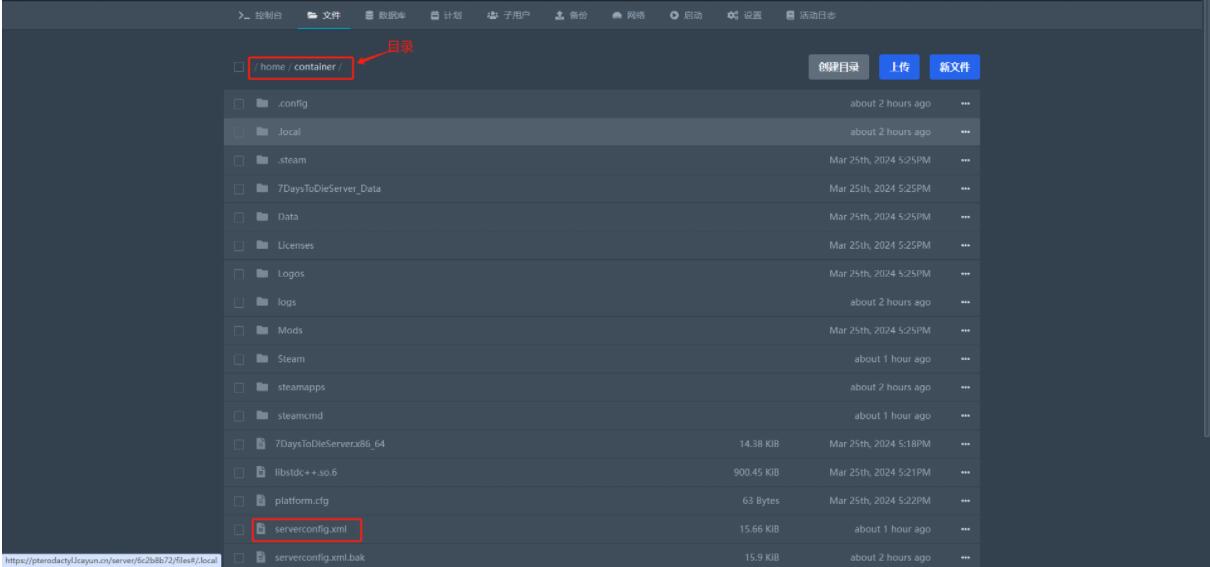Click the 7DaysToDieServer.x86_64 file icon
The image size is (1210, 567).
pos(262,443)
